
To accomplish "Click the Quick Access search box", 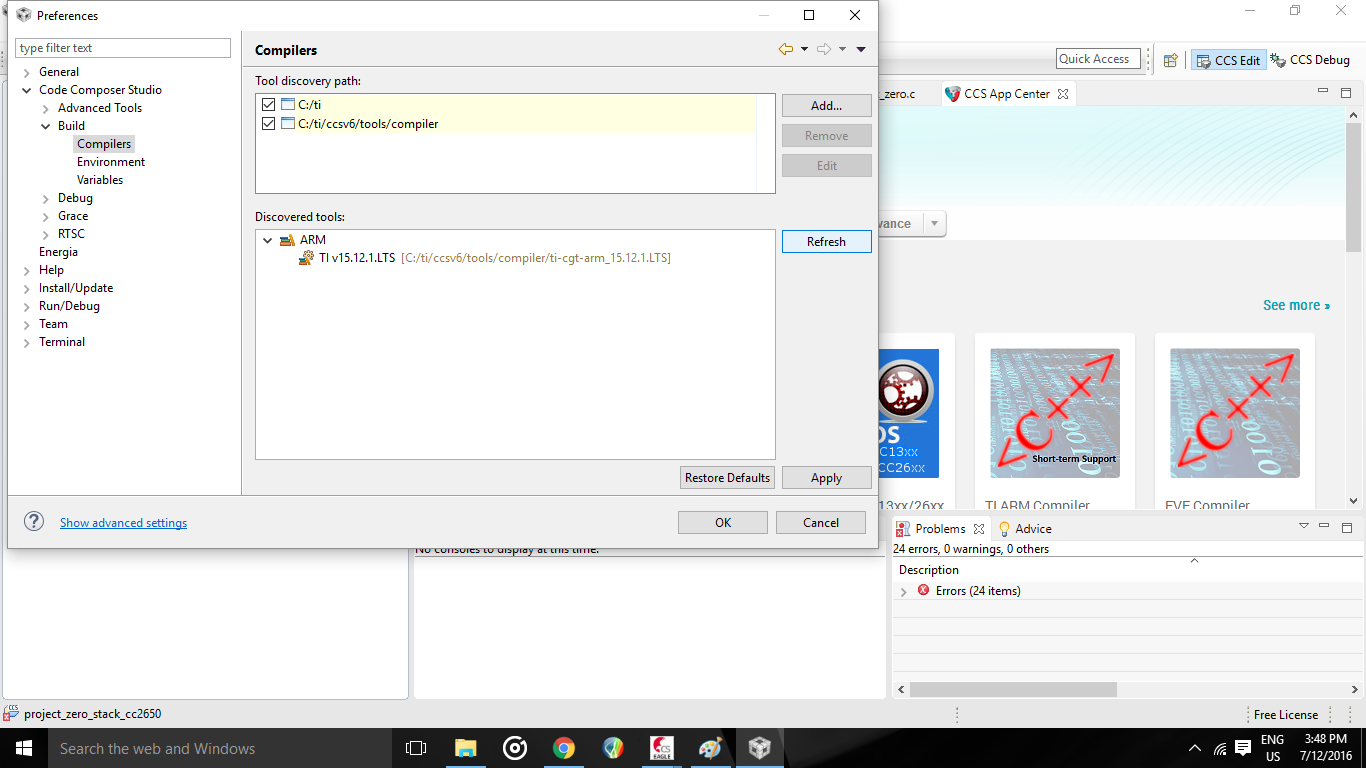I will pos(1098,59).
